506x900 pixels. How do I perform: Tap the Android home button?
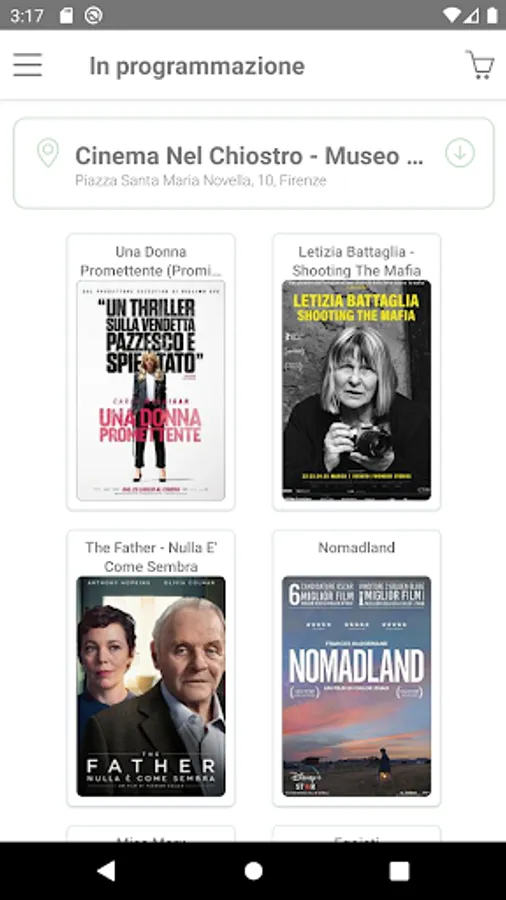pyautogui.click(x=253, y=871)
